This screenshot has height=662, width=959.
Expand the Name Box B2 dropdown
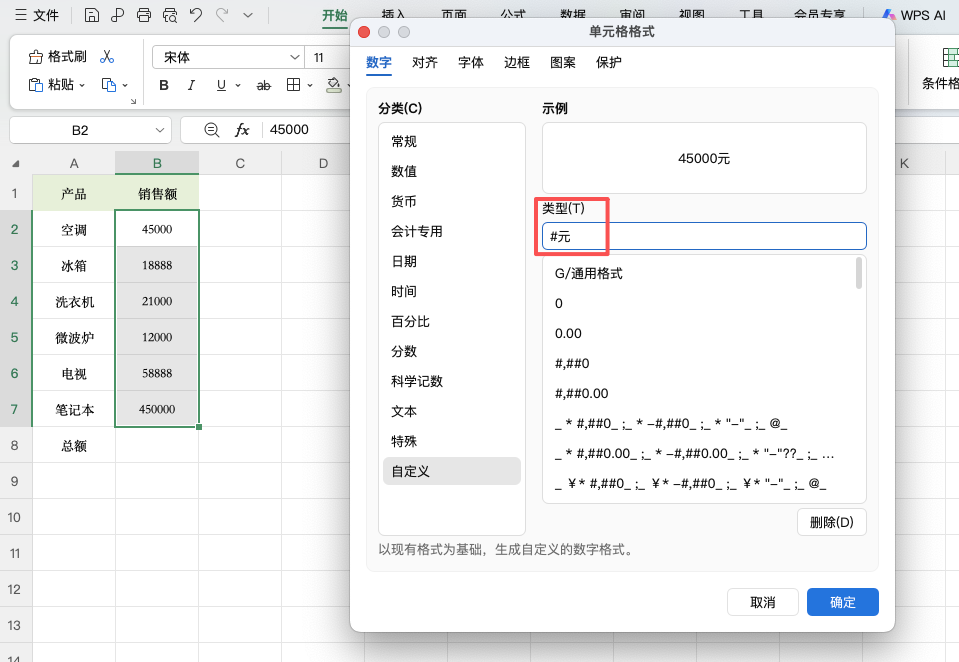[x=160, y=130]
